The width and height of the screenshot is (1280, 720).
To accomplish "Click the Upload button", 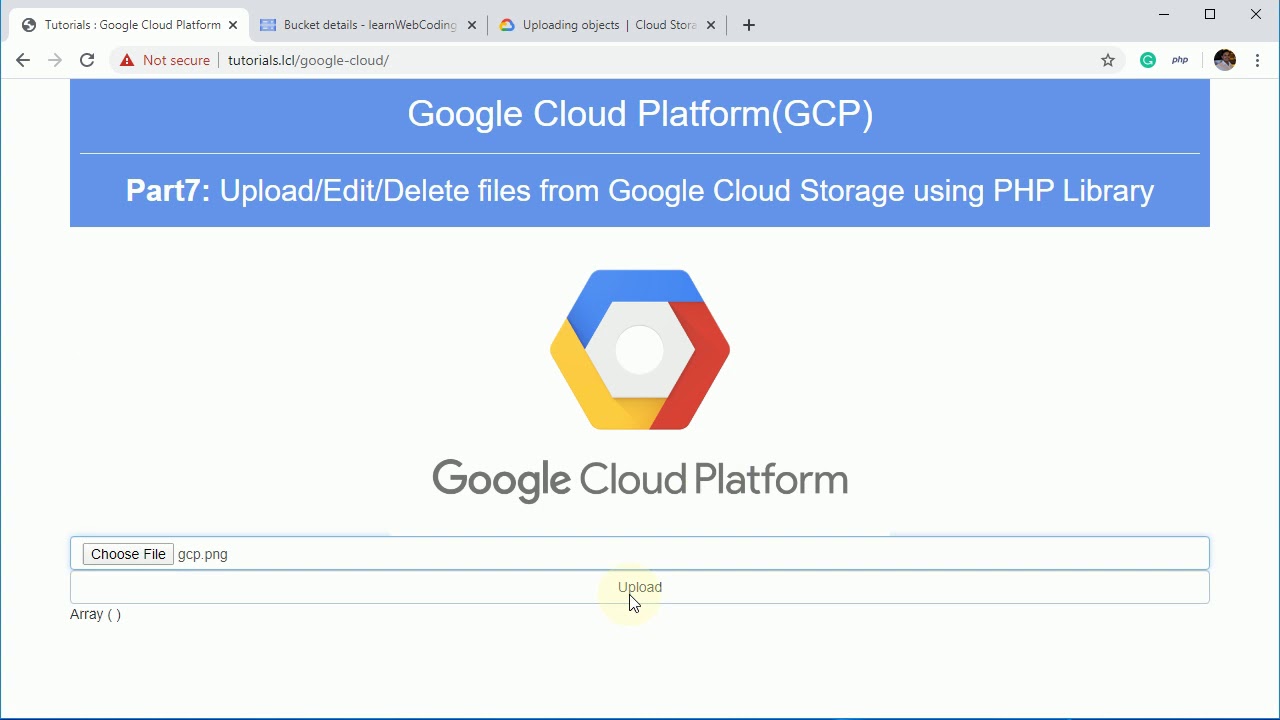I will point(640,587).
